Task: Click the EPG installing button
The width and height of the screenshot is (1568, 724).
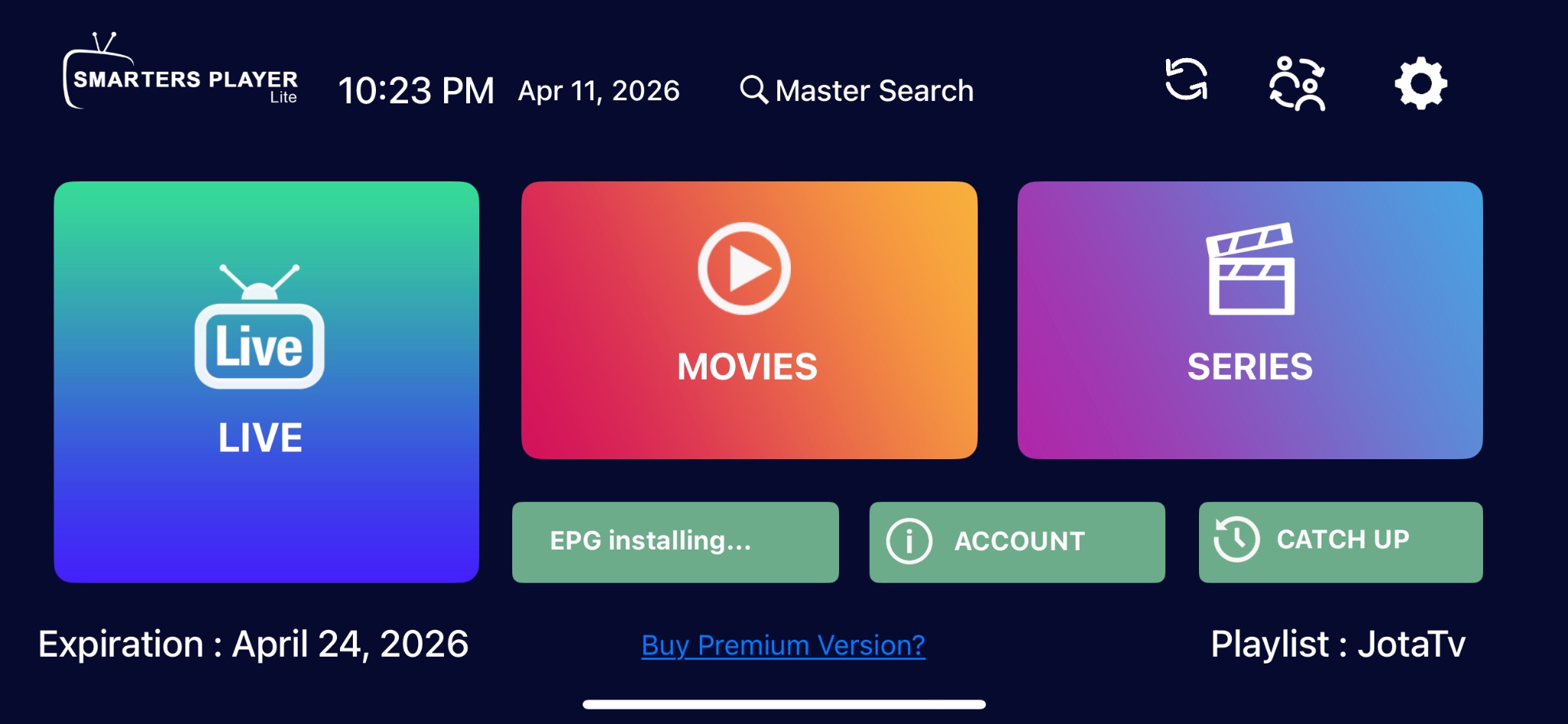Action: (675, 542)
